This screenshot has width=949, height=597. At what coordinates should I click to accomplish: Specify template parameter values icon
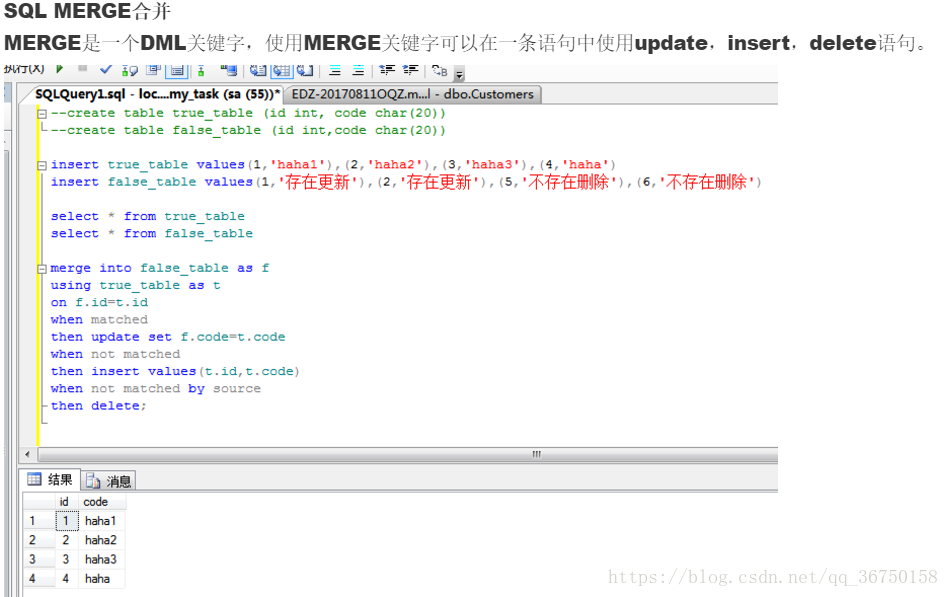(x=440, y=71)
